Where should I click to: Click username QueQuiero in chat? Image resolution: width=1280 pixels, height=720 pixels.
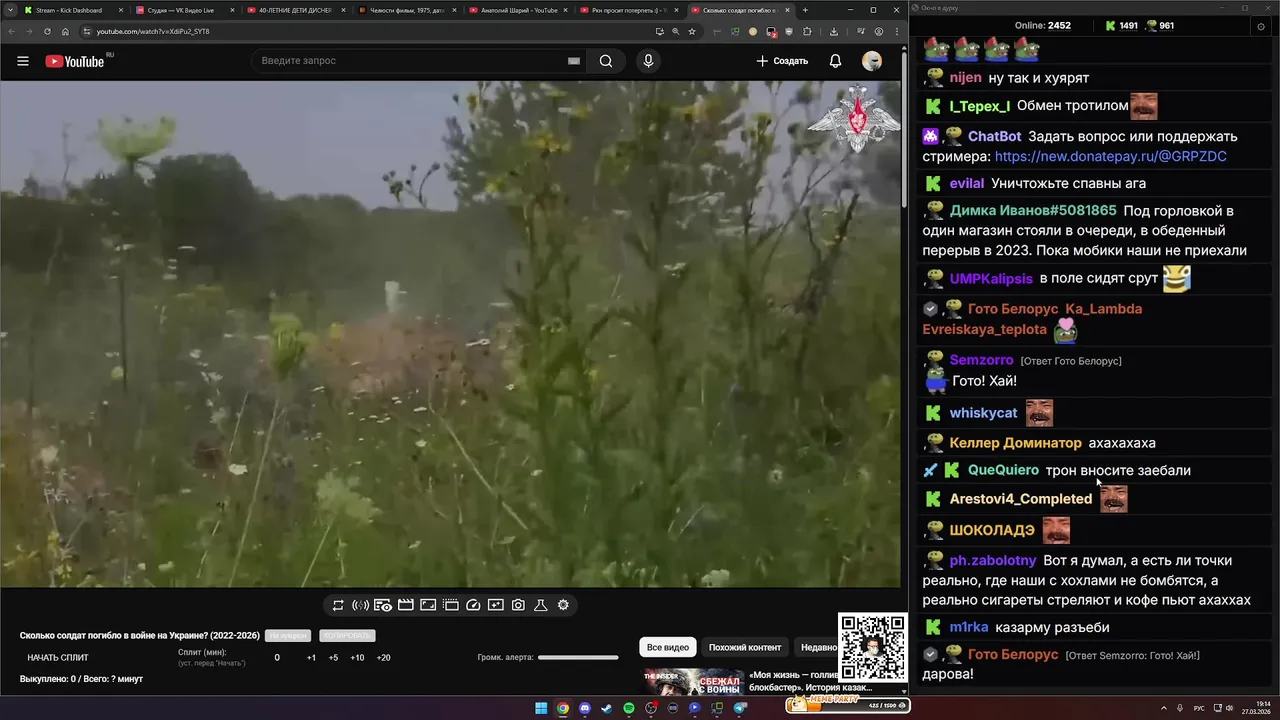coord(1003,470)
